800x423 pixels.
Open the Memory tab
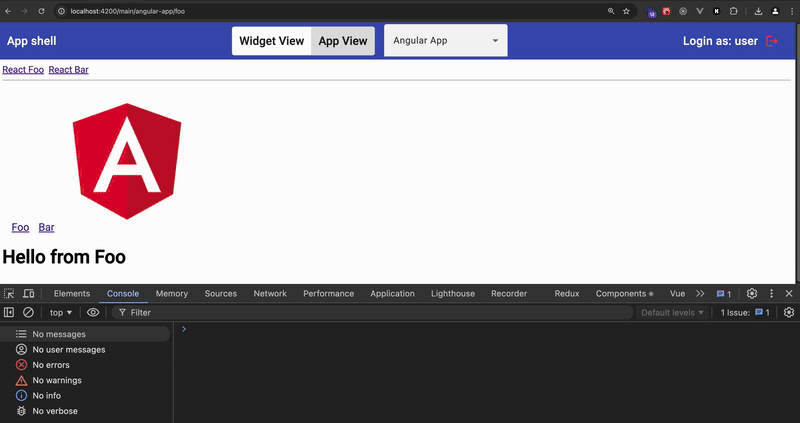(171, 293)
